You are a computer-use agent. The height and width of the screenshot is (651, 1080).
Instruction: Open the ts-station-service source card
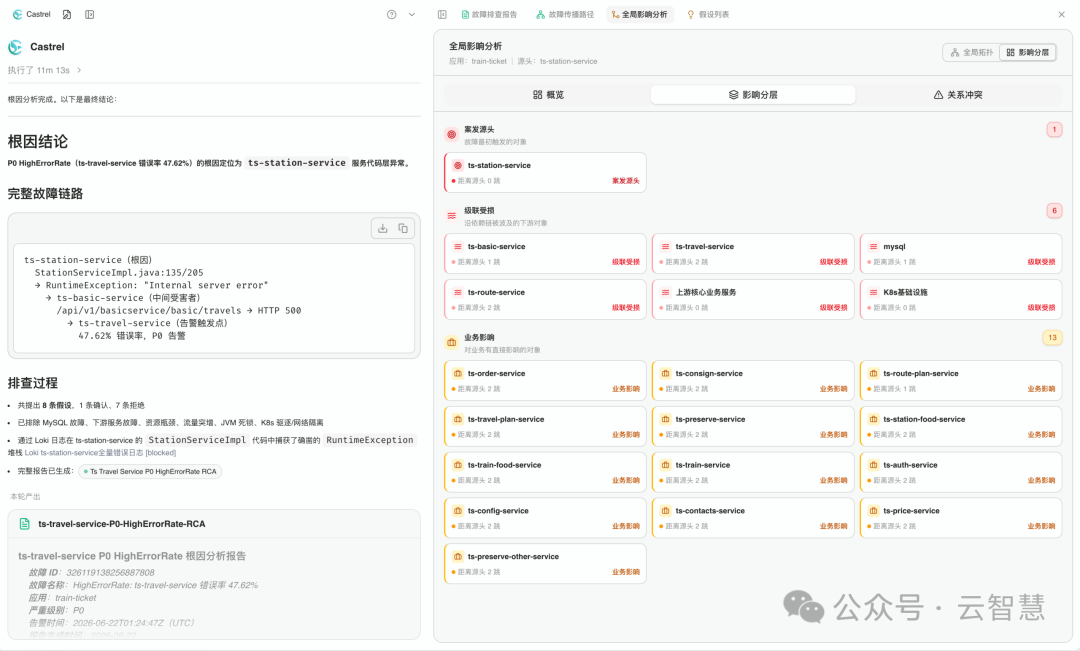546,172
